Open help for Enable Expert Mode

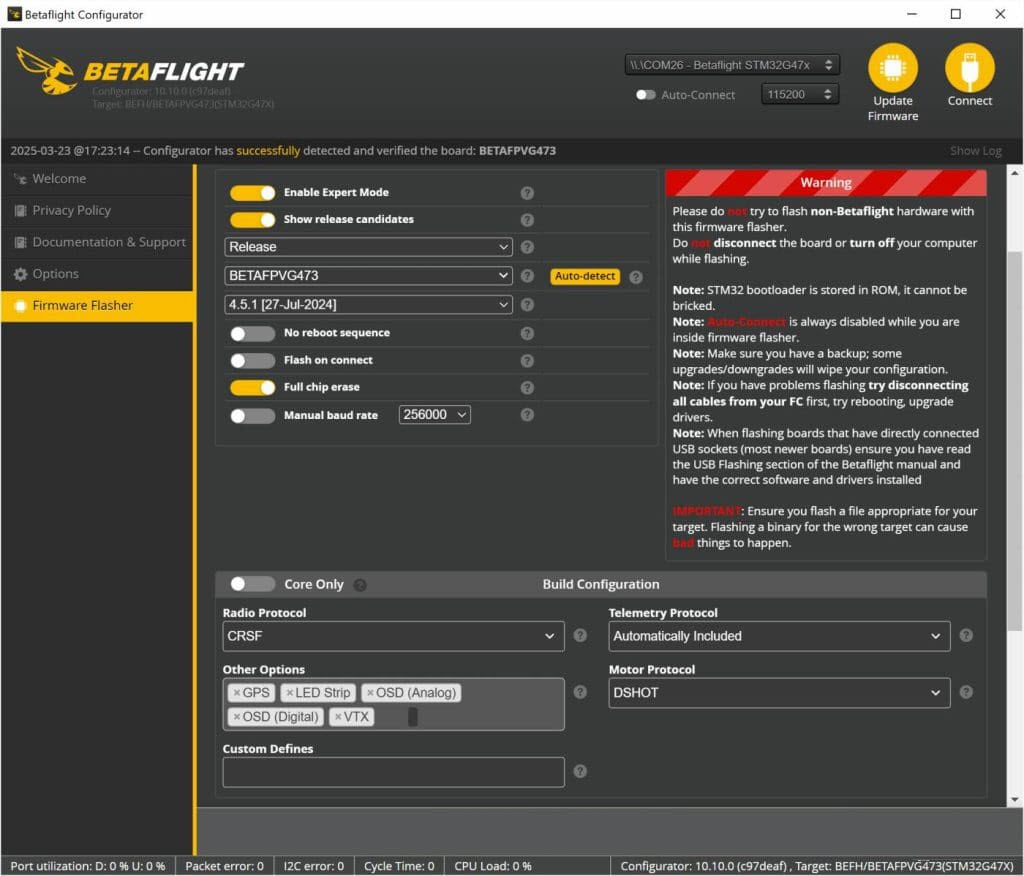[527, 193]
